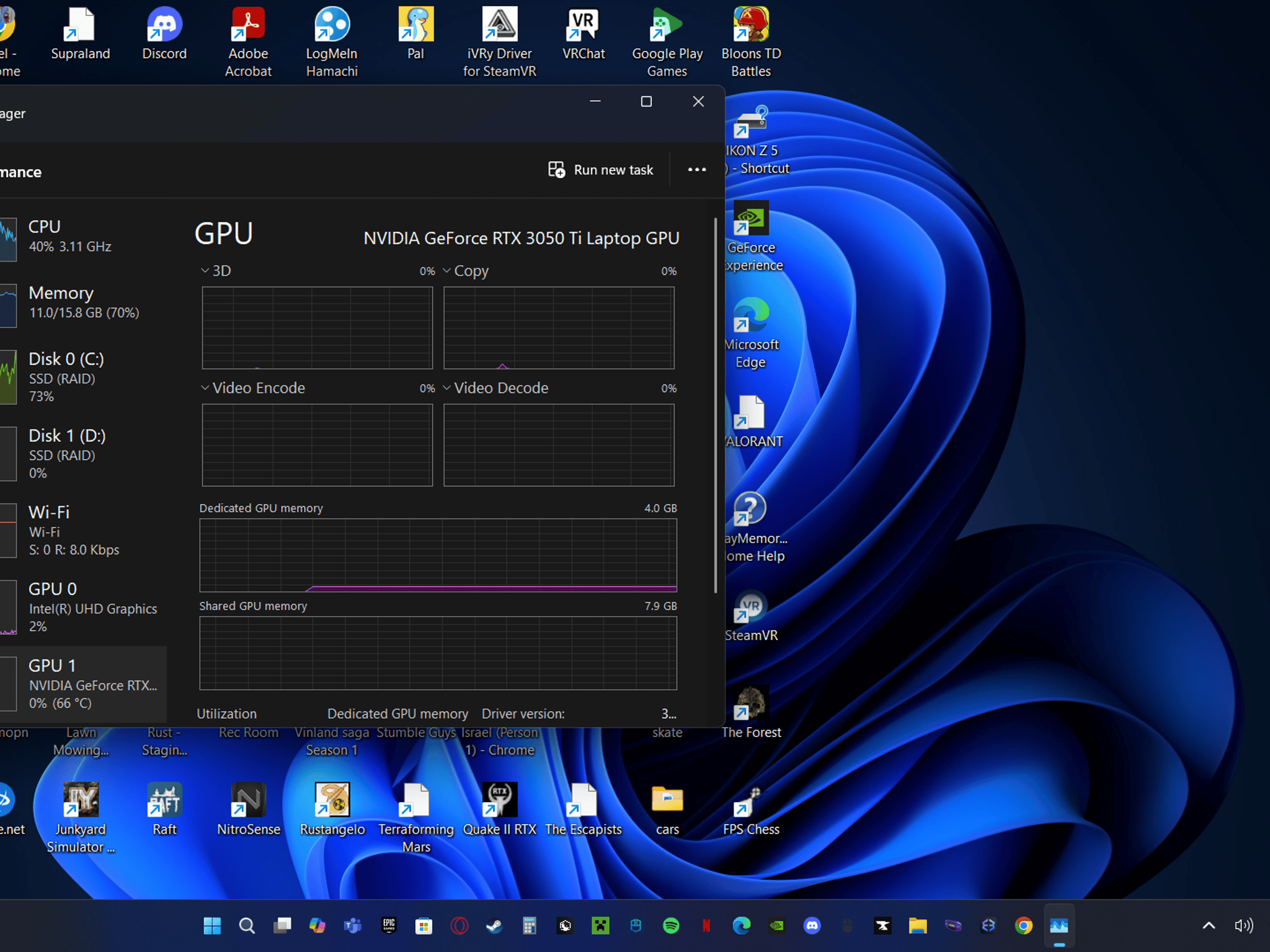This screenshot has width=1270, height=952.
Task: Select the cars folder on desktop
Action: (x=667, y=809)
